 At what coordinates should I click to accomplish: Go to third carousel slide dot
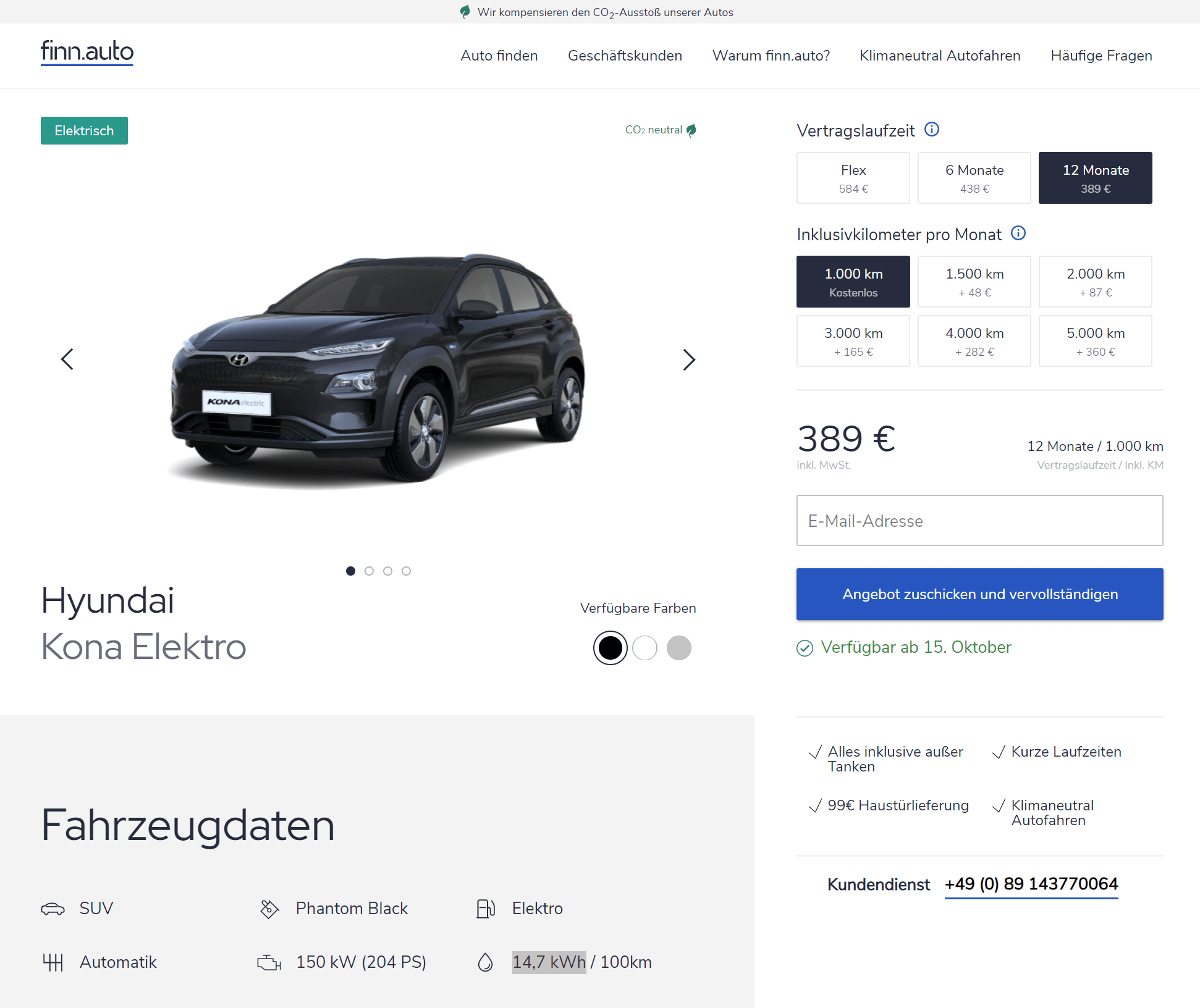[387, 571]
